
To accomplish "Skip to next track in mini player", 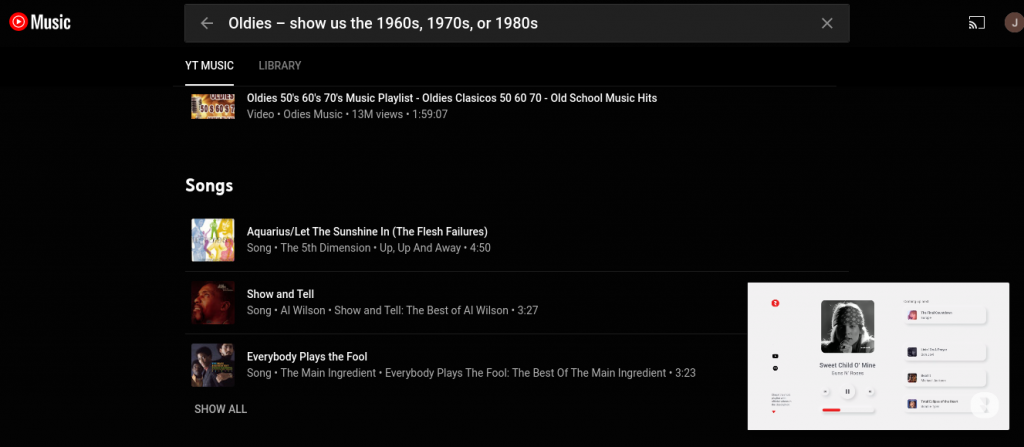I will pos(870,391).
